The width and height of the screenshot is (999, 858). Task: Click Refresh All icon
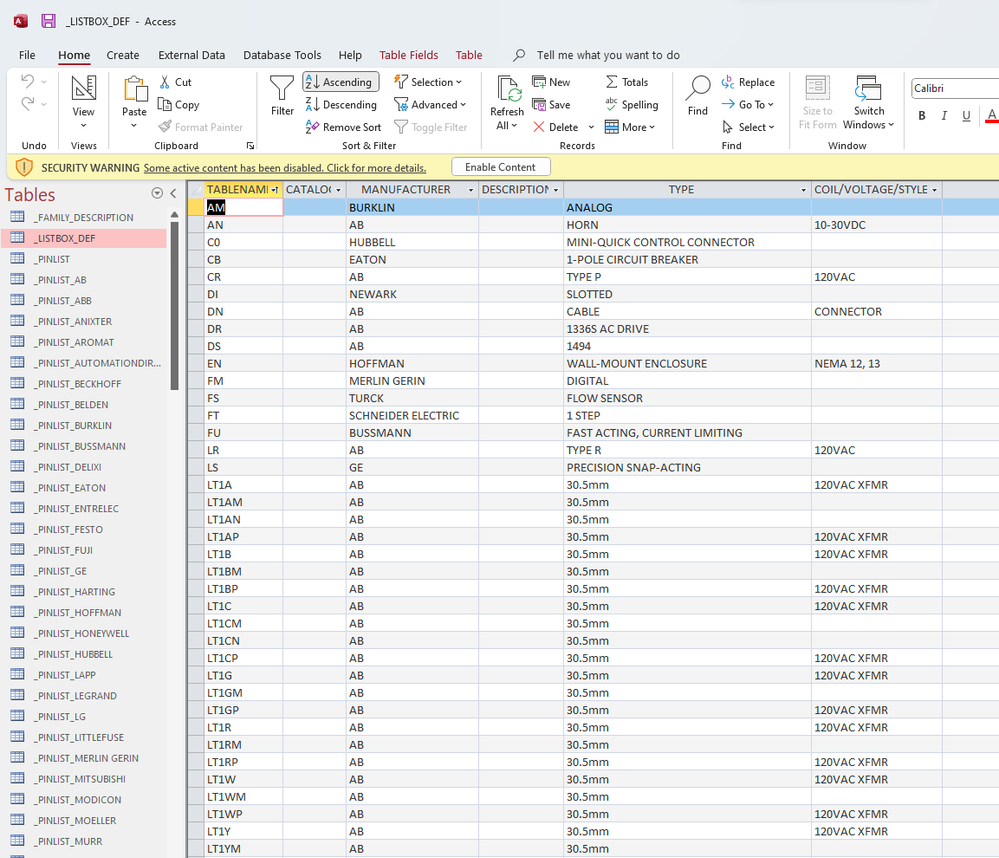pos(508,89)
